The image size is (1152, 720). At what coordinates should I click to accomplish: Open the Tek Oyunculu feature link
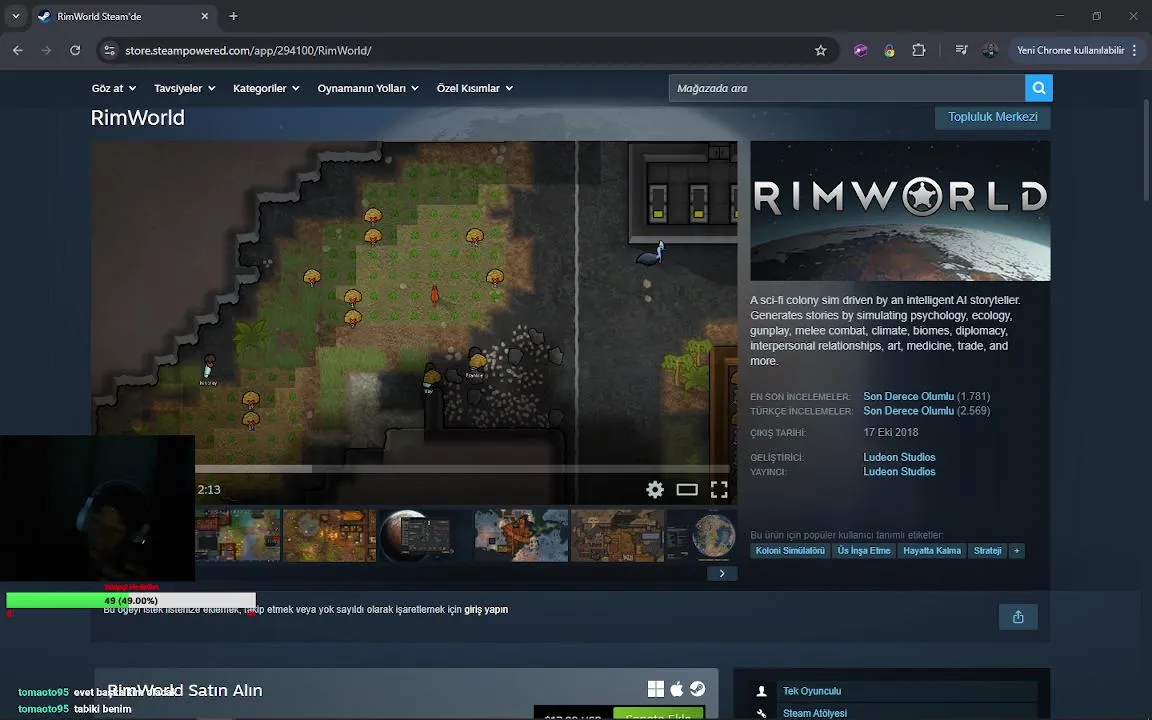[812, 691]
